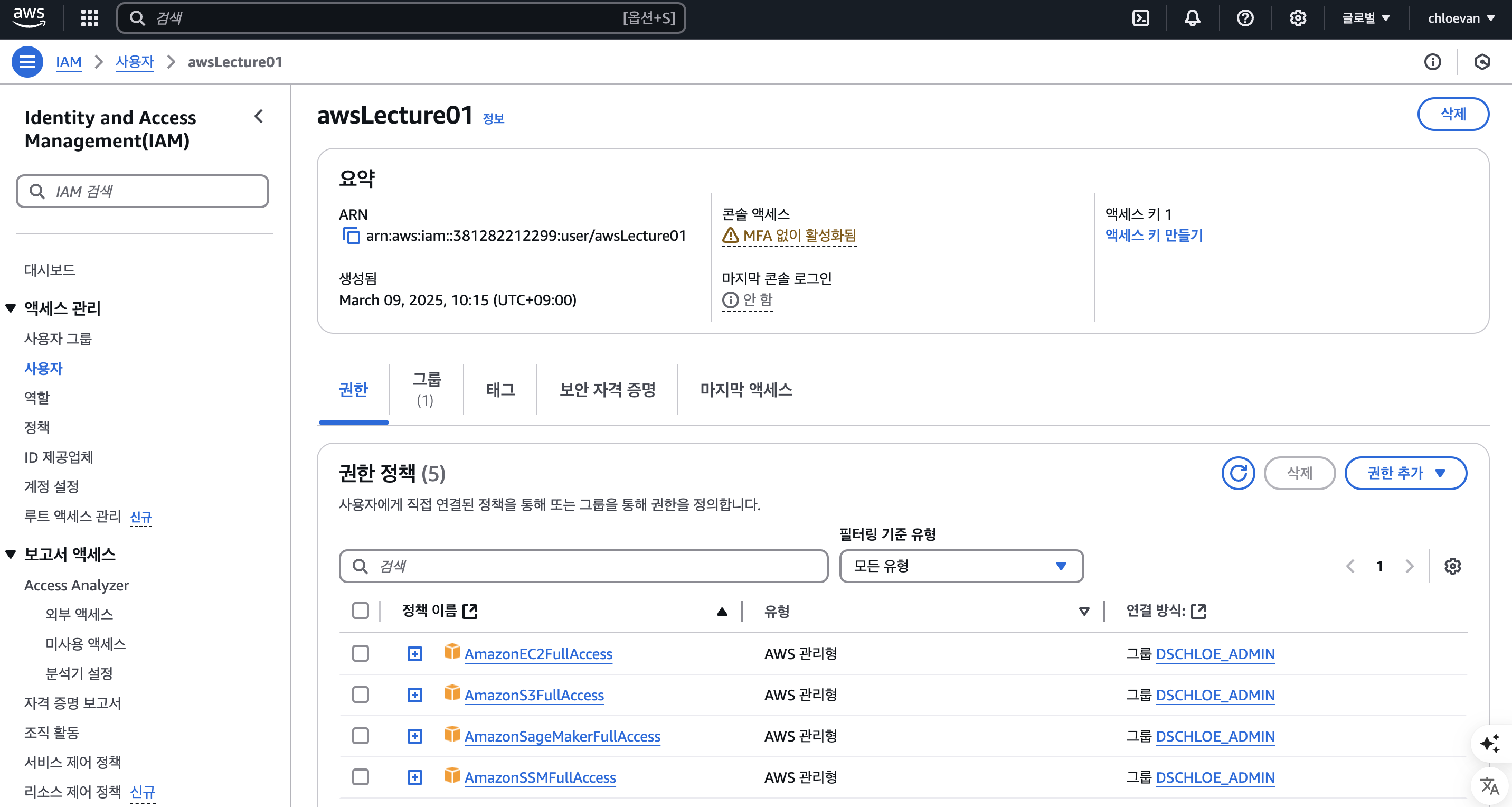The height and width of the screenshot is (807, 1512).
Task: Click the awsLecture01 정보 link
Action: coord(493,119)
